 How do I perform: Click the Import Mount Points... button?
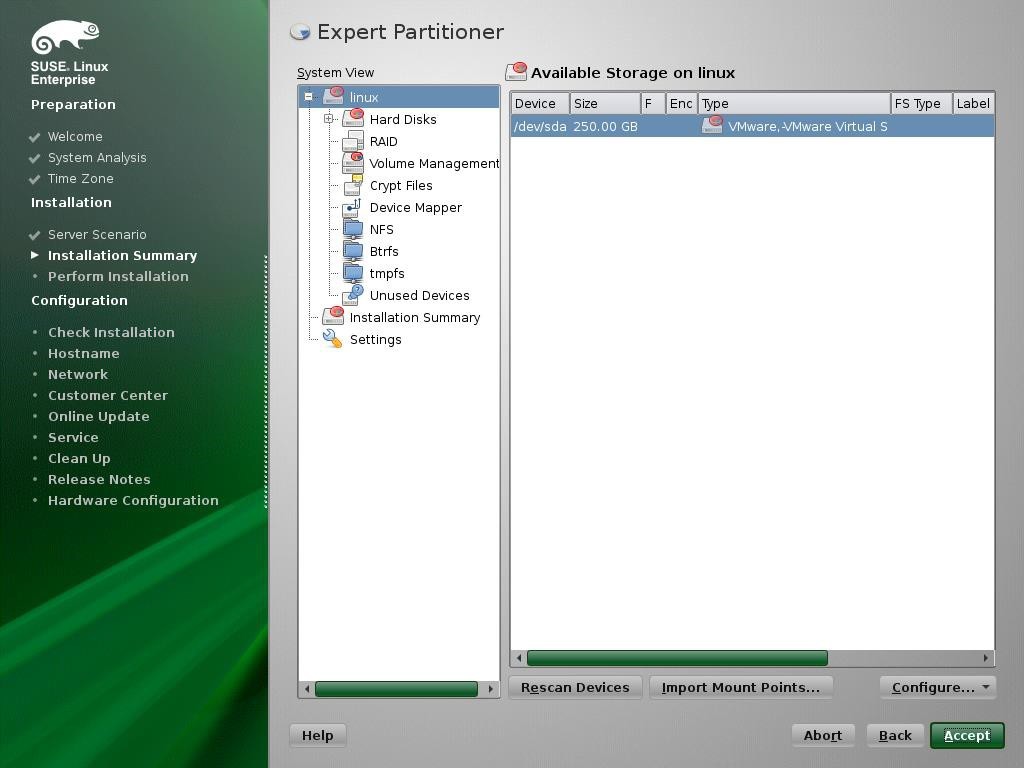(741, 687)
